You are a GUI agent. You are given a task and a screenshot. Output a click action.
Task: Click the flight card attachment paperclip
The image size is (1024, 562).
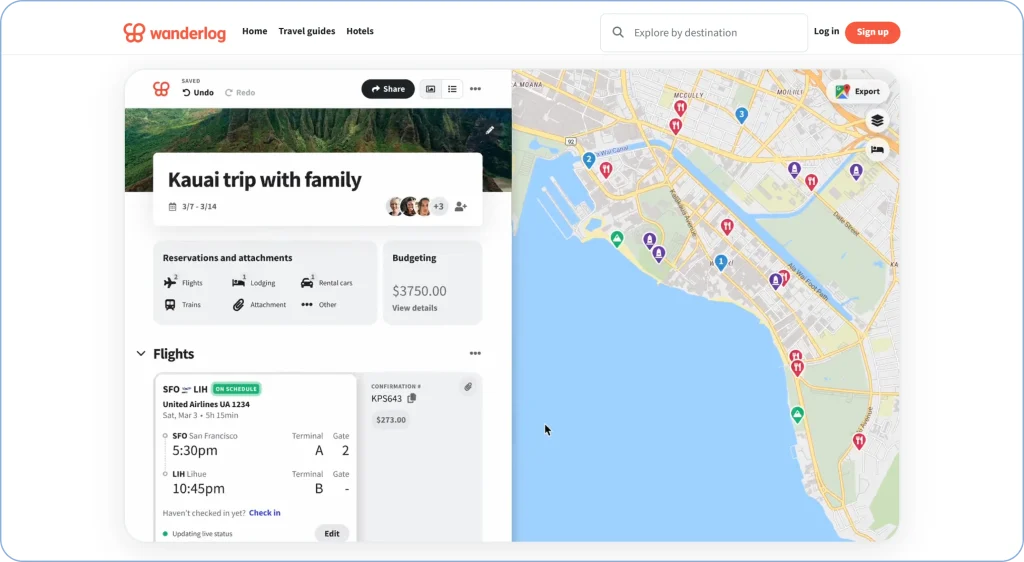[468, 387]
